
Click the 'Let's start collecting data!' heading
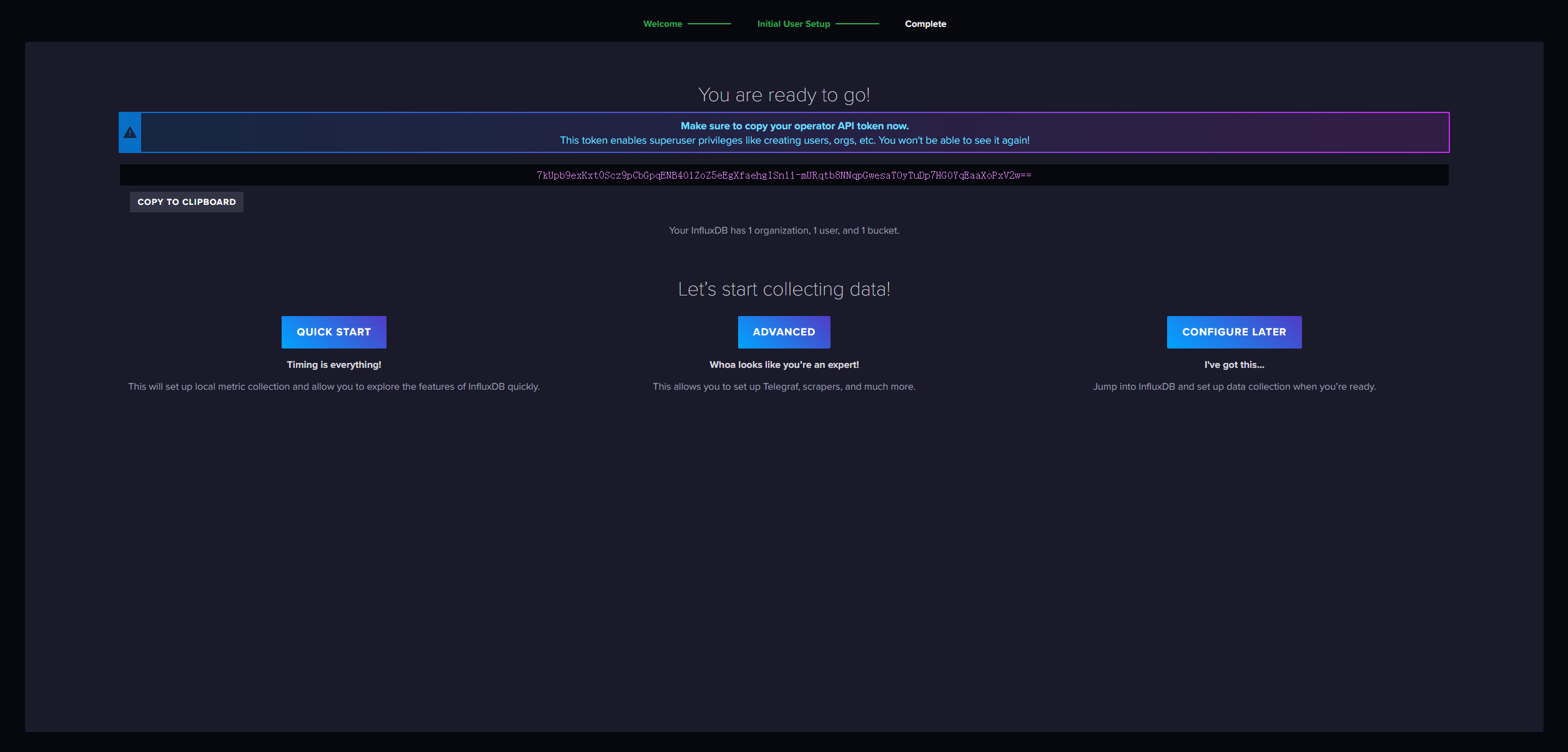784,289
